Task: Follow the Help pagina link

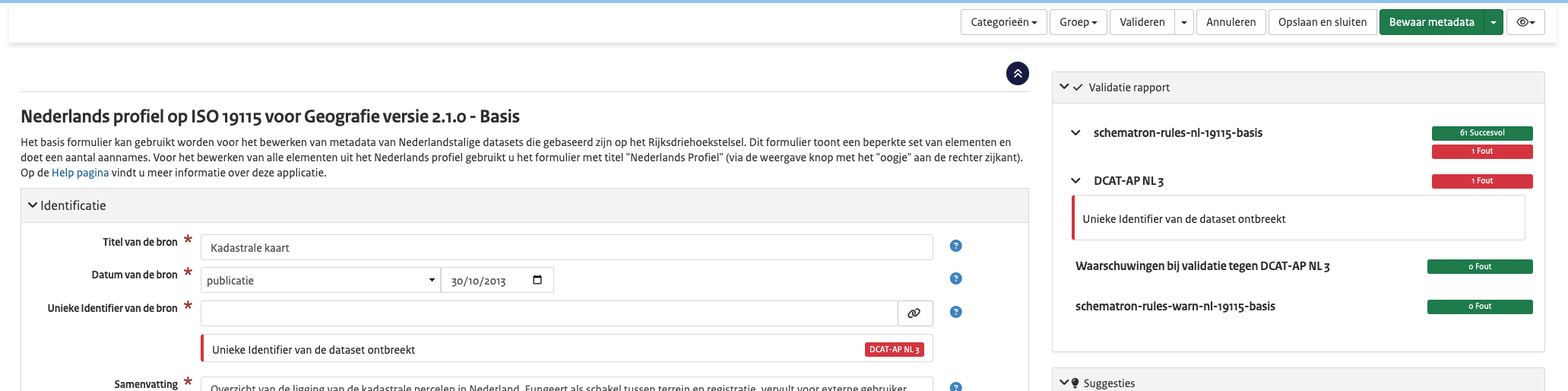Action: point(80,173)
